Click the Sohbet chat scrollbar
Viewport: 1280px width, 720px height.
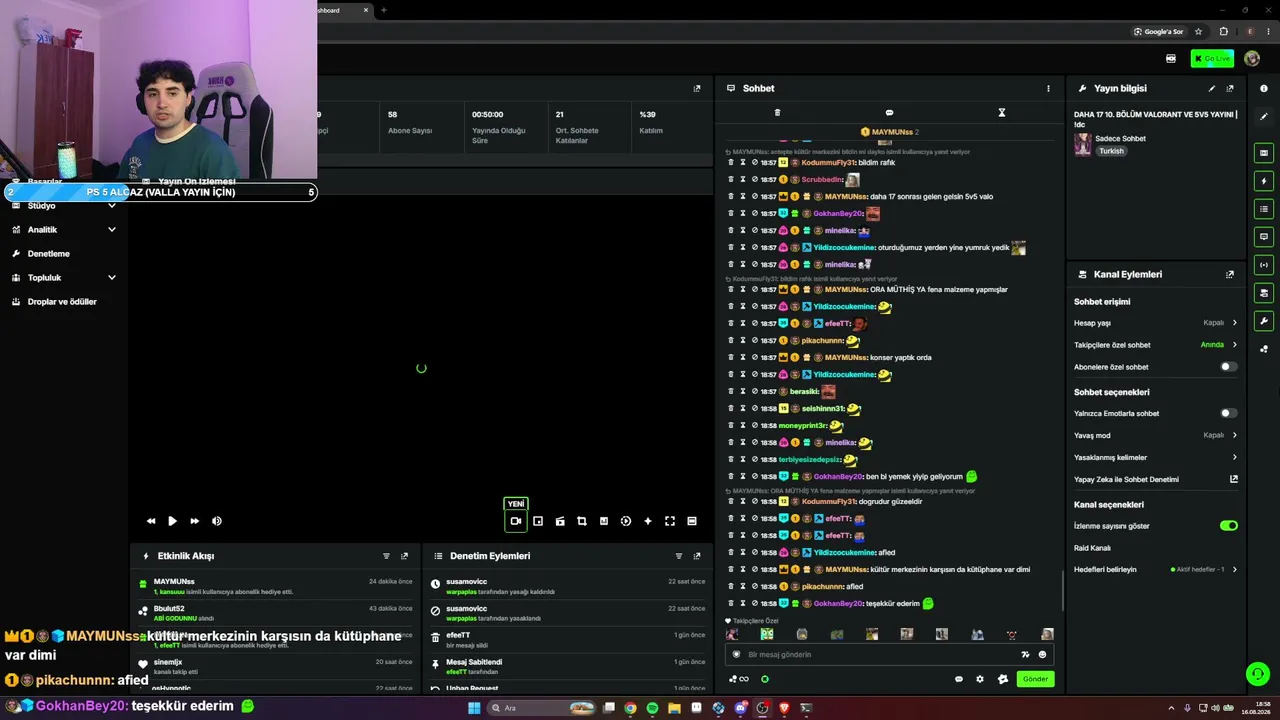pos(1062,589)
